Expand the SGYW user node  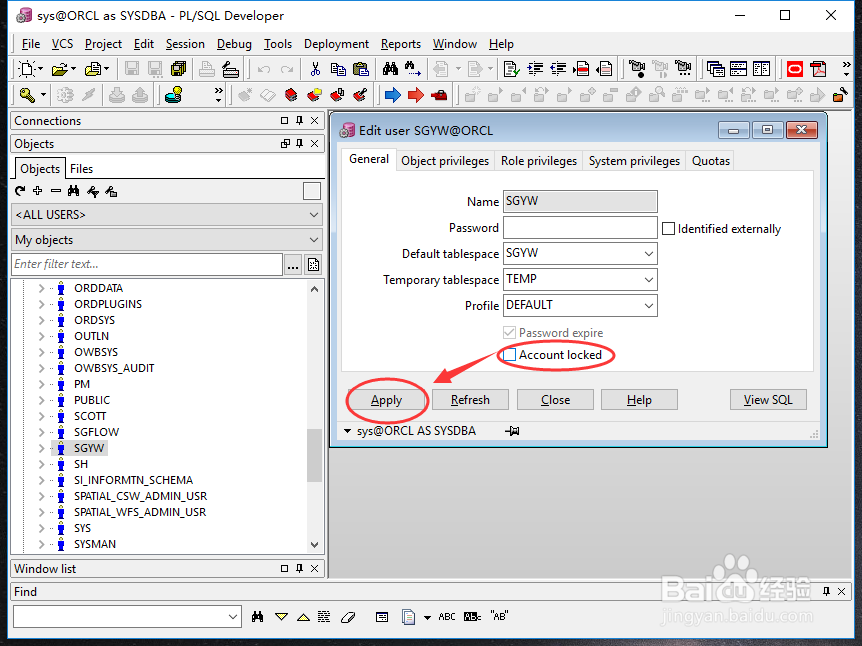pyautogui.click(x=41, y=448)
